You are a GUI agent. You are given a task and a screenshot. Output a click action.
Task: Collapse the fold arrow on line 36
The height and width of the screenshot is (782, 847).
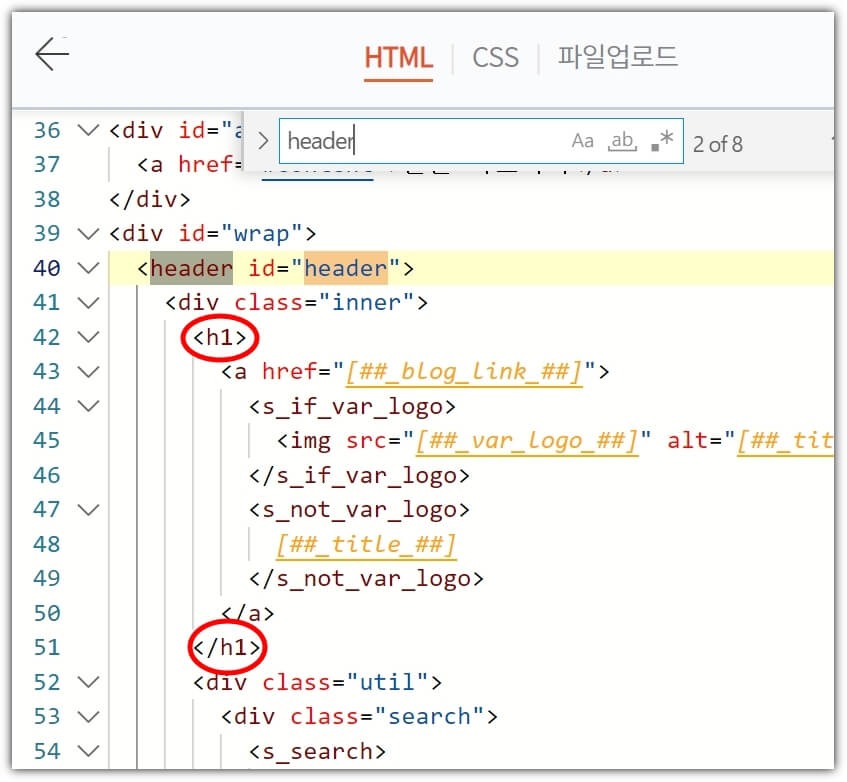click(x=88, y=129)
